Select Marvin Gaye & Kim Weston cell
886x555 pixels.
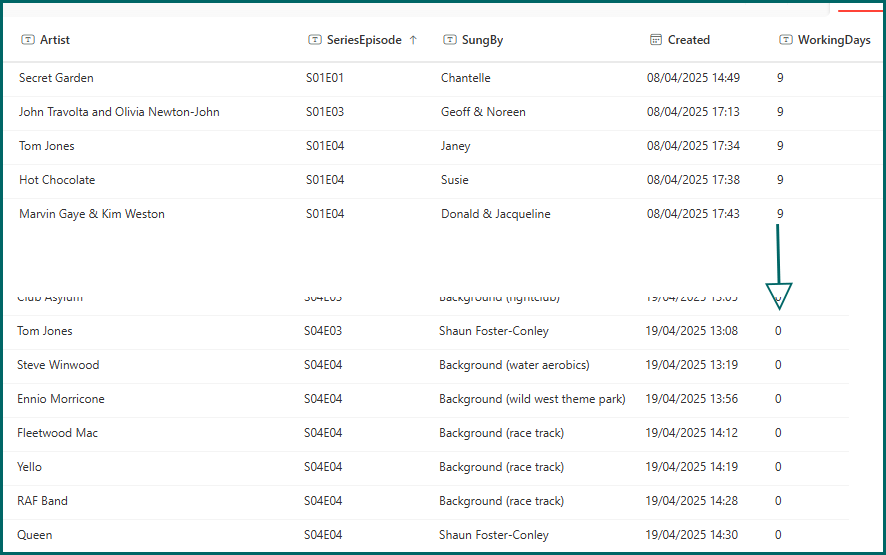[92, 214]
